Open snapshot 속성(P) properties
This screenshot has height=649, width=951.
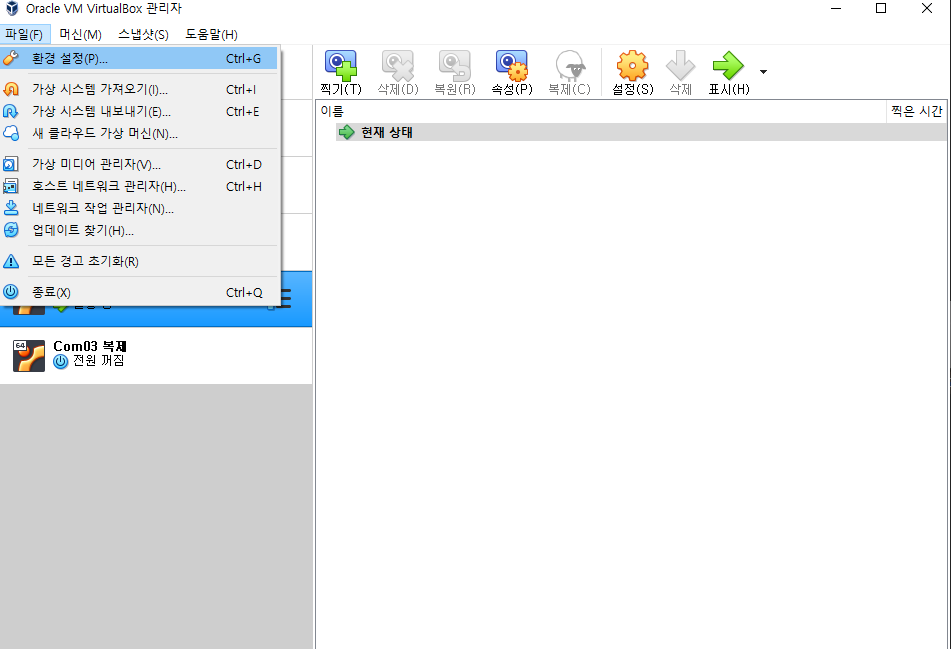[x=512, y=73]
